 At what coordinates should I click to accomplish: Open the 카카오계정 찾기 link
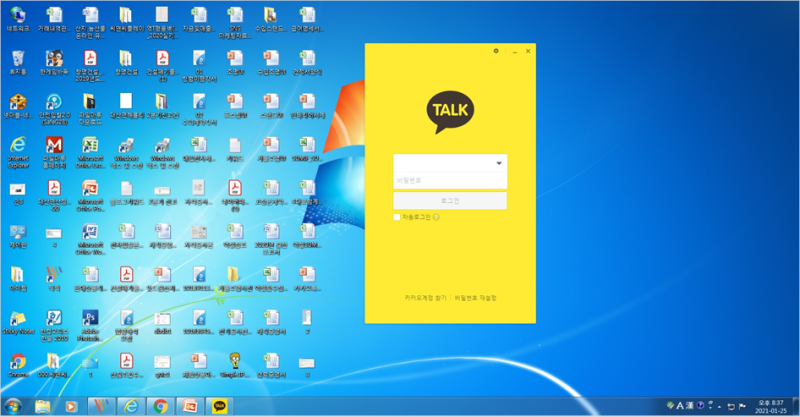pyautogui.click(x=426, y=298)
